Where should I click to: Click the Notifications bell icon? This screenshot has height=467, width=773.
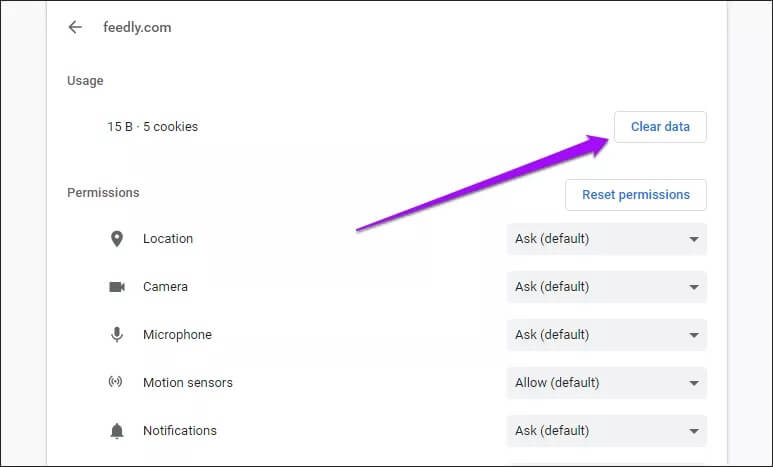117,431
